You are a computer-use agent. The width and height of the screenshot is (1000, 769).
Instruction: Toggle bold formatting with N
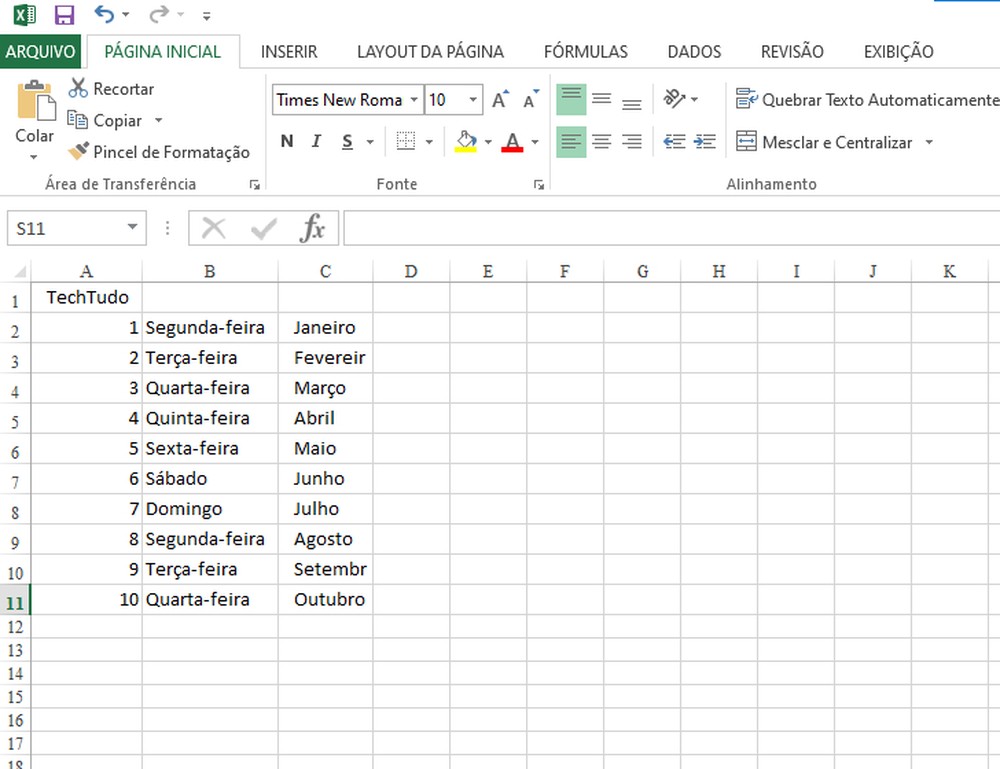pos(286,141)
